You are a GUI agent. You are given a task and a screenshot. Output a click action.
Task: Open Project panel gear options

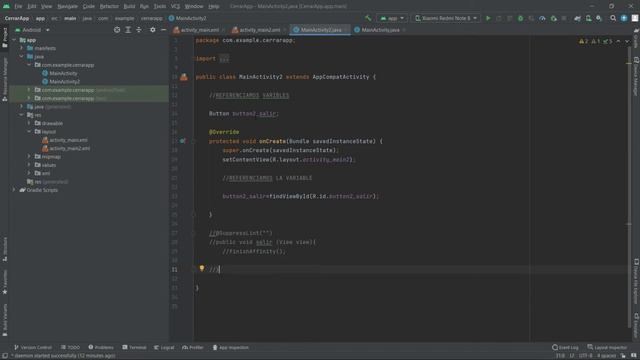[153, 30]
